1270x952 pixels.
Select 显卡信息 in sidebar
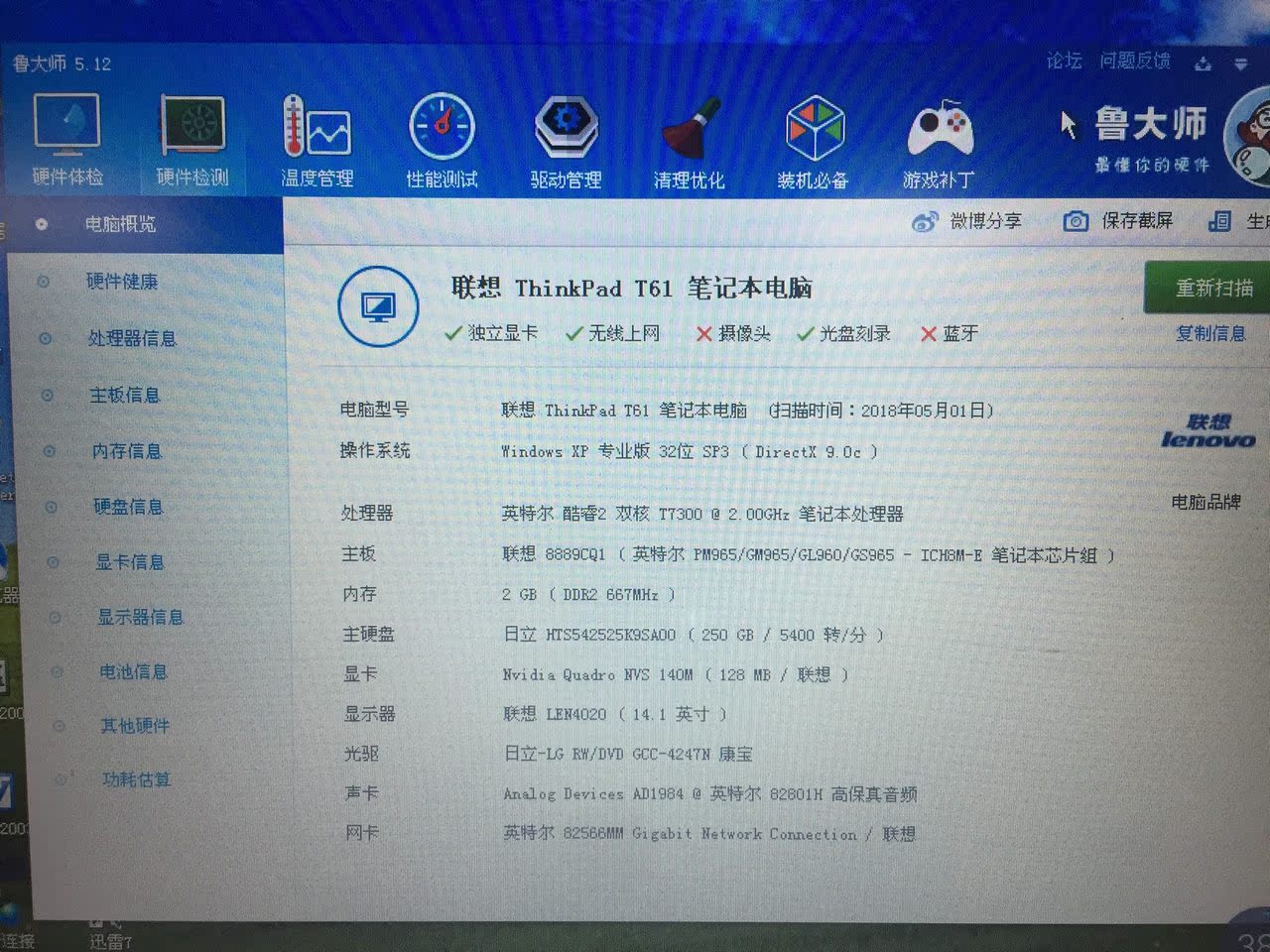coord(130,562)
